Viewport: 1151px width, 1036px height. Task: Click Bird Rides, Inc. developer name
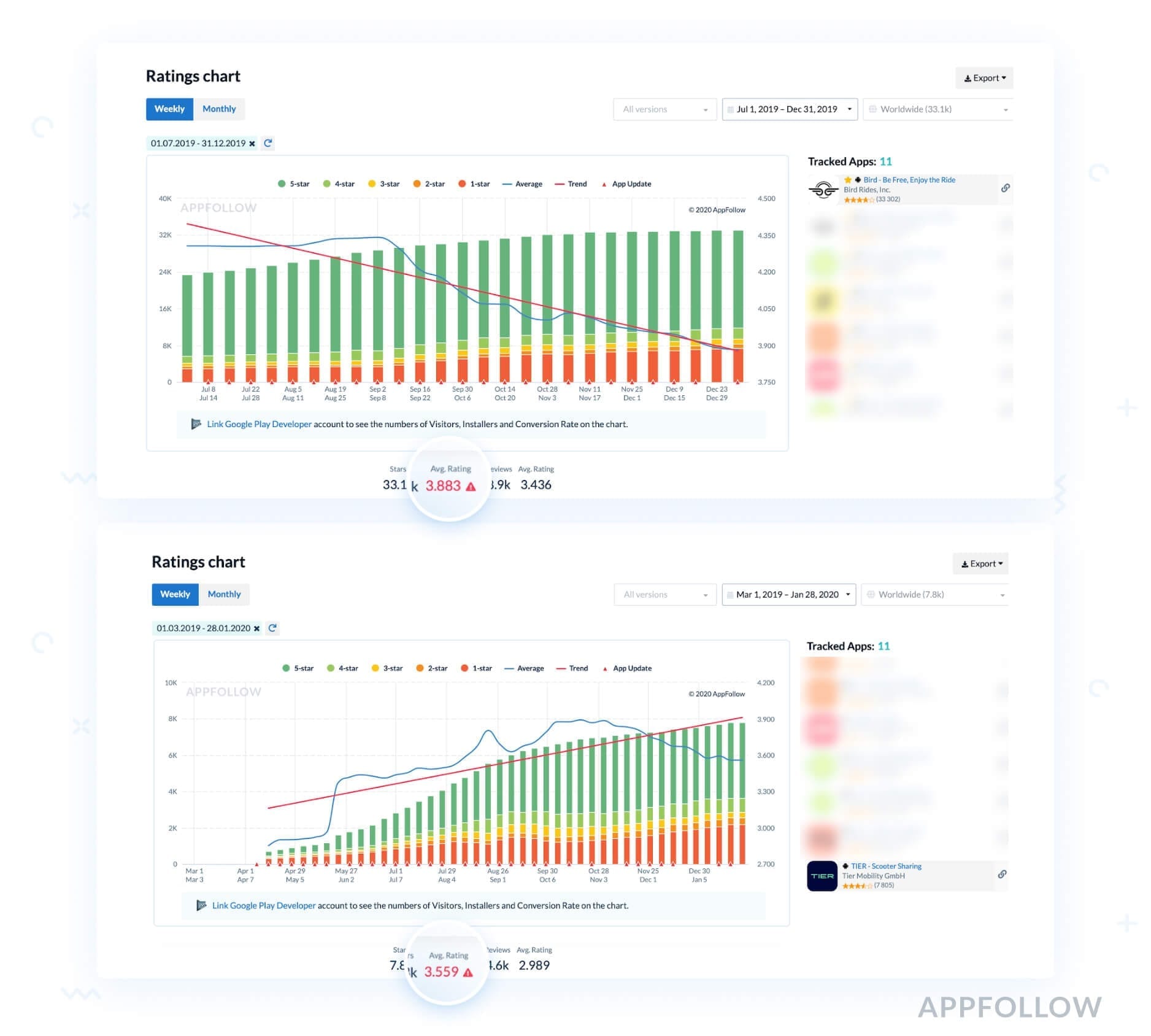(x=866, y=190)
